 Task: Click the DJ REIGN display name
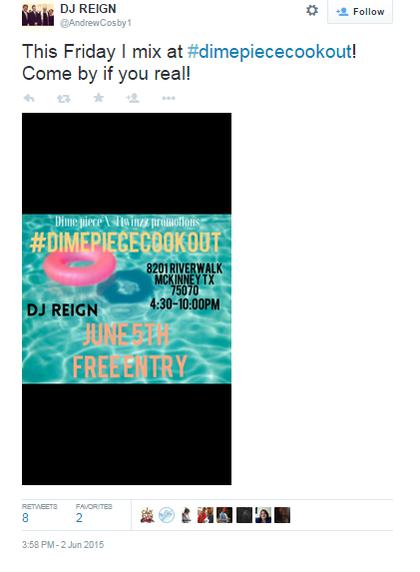point(88,9)
